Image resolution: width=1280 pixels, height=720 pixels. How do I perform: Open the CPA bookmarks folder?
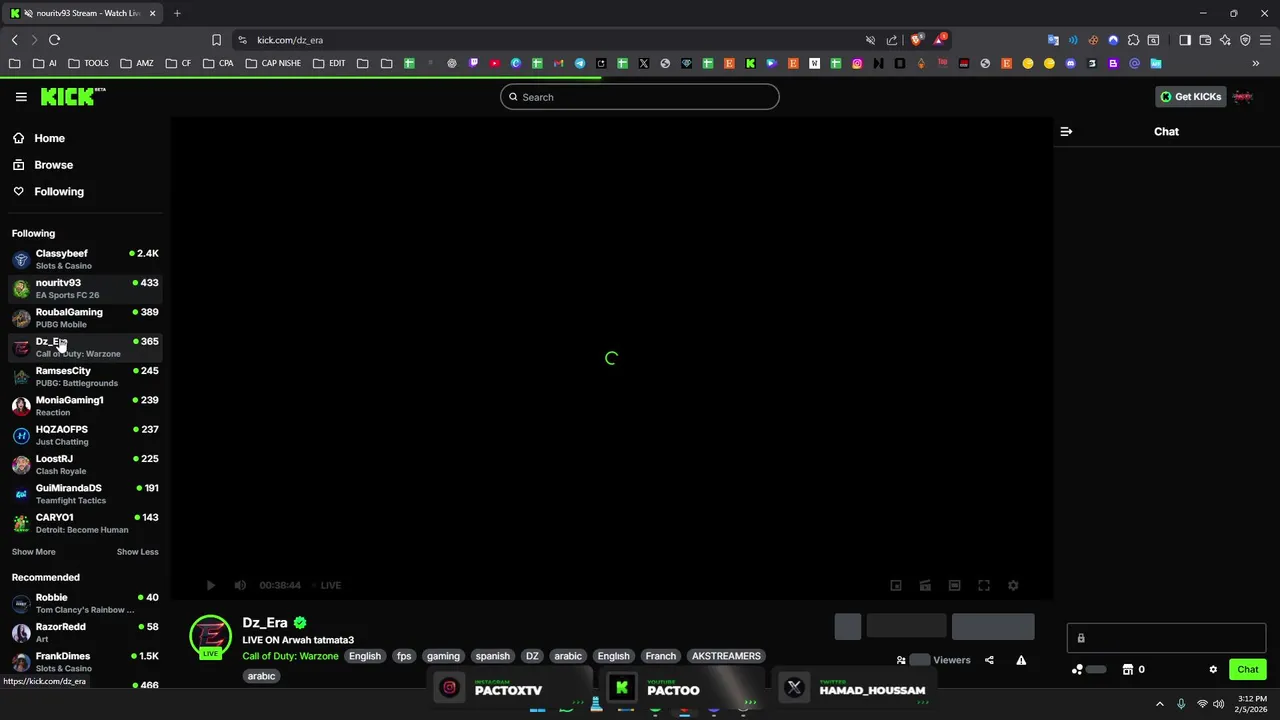[x=218, y=63]
